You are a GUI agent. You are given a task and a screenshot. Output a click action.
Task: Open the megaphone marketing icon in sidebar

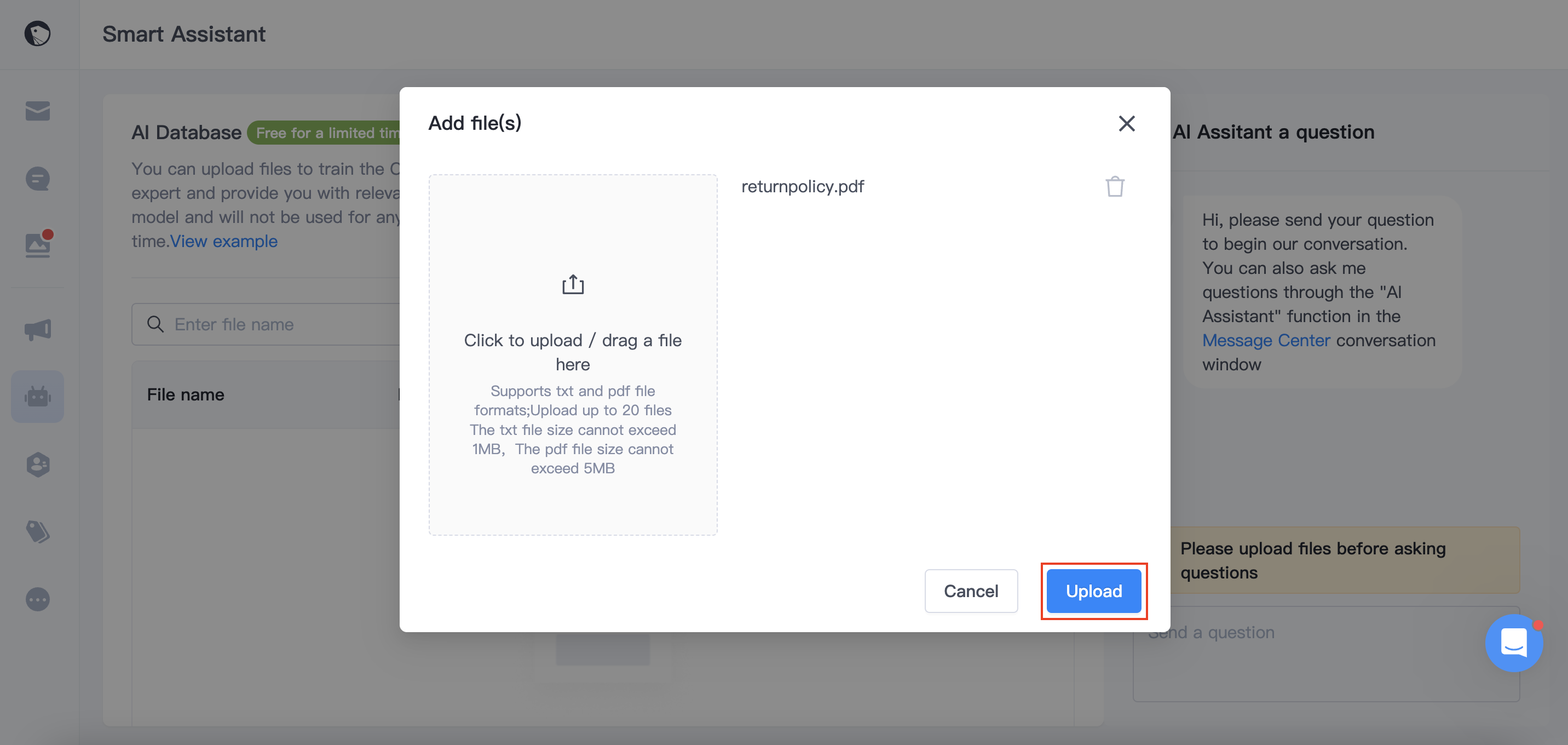coord(38,330)
